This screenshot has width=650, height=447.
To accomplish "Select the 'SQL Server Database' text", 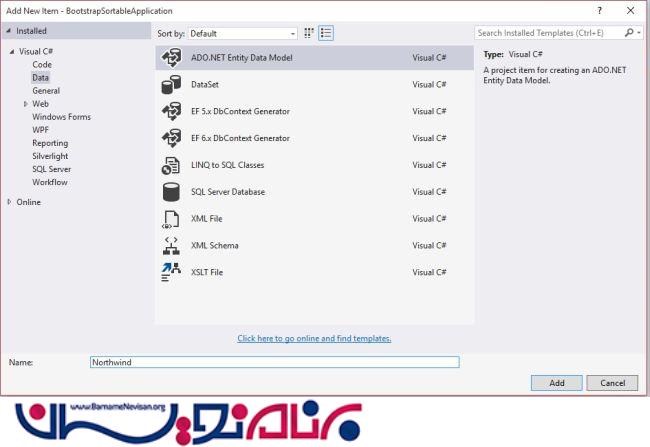I will click(228, 192).
